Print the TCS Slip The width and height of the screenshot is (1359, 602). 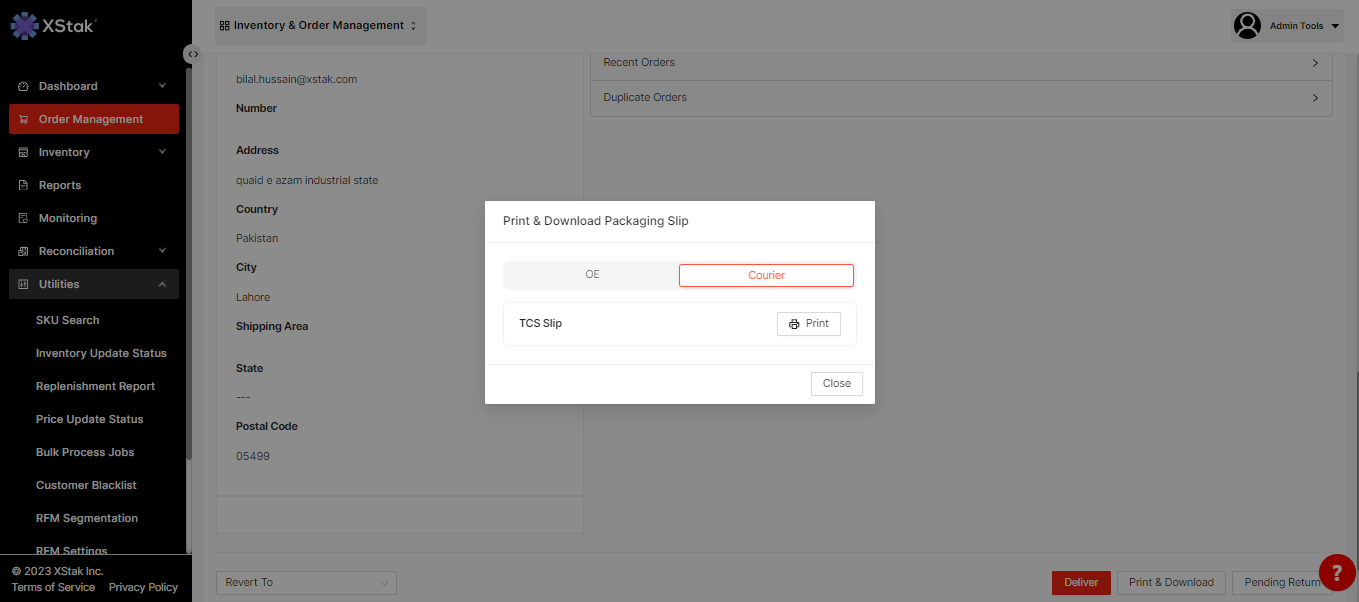[808, 324]
